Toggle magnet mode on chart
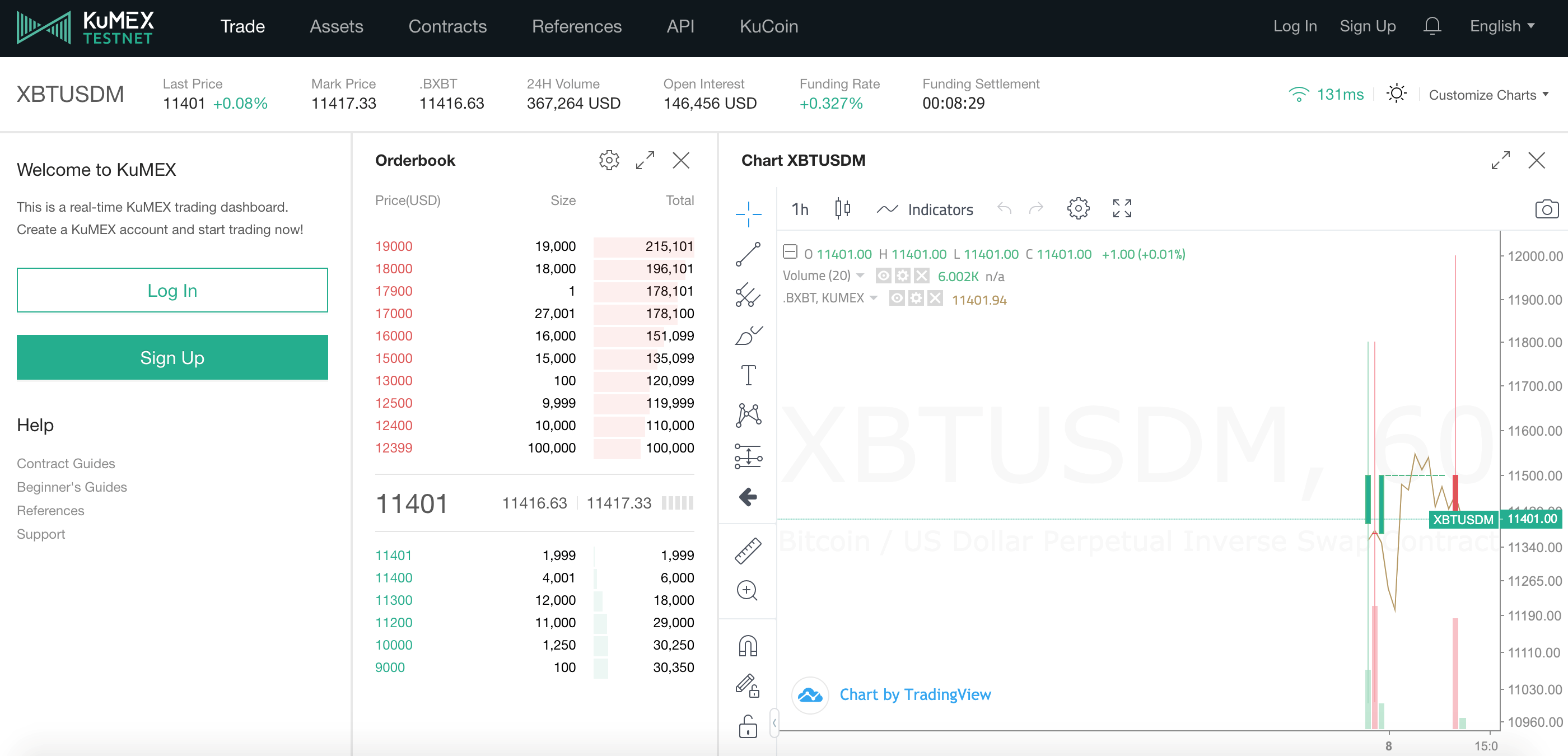 point(748,646)
